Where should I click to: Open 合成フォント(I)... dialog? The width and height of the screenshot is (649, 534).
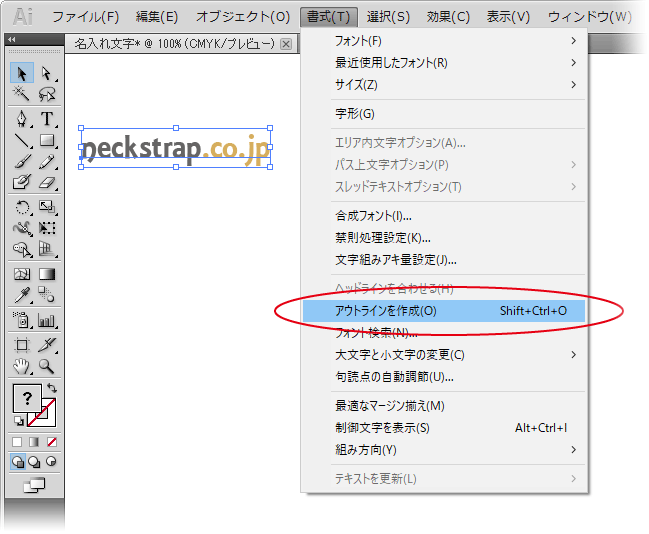pyautogui.click(x=443, y=216)
